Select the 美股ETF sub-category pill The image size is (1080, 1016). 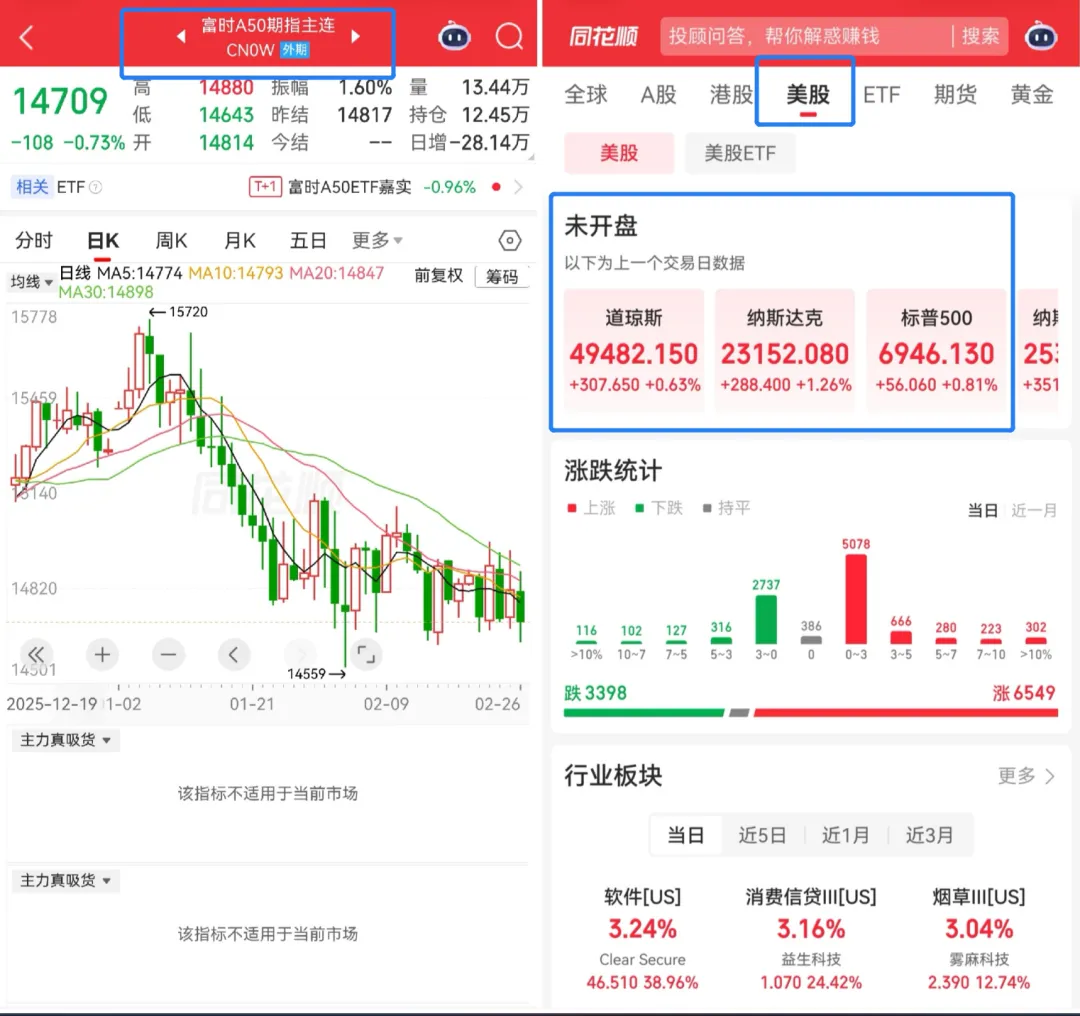740,153
